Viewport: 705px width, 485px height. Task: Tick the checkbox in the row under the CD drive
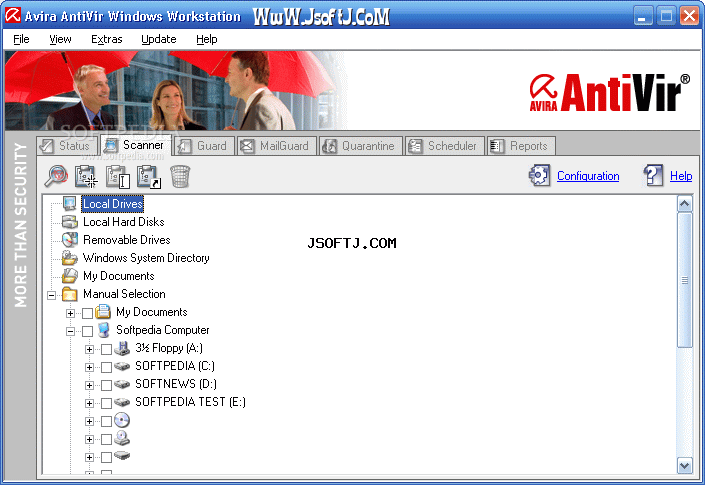[107, 439]
